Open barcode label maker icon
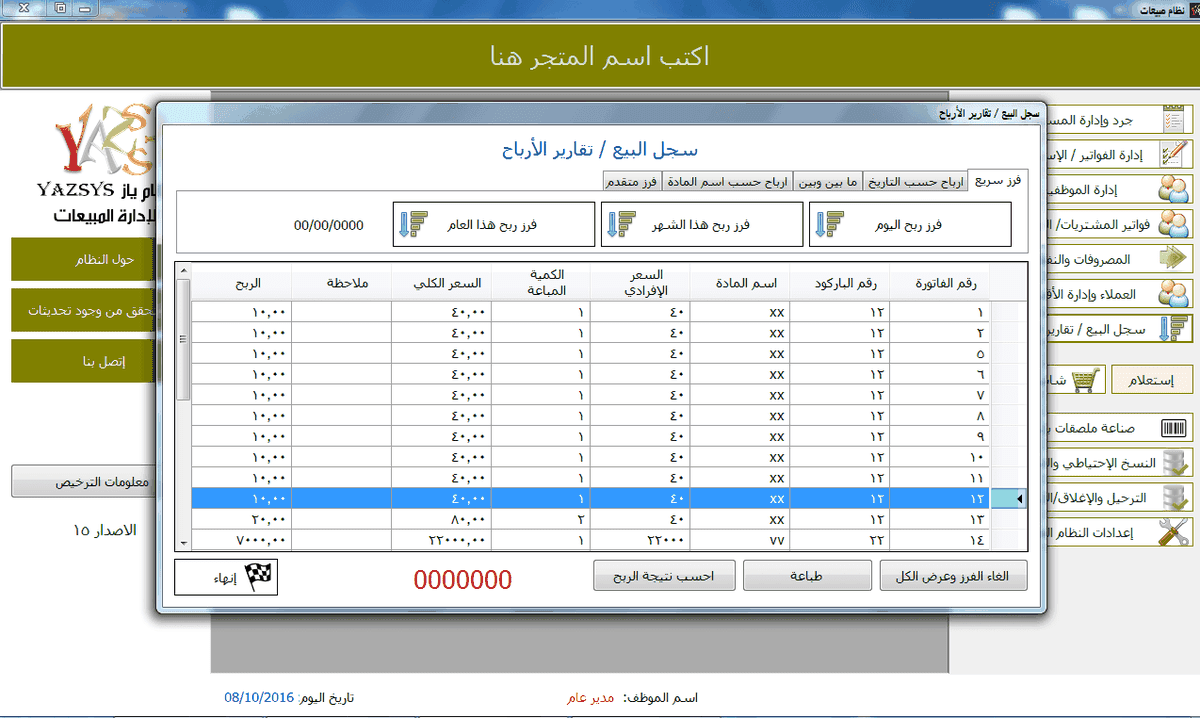This screenshot has width=1200, height=718. pos(1174,429)
